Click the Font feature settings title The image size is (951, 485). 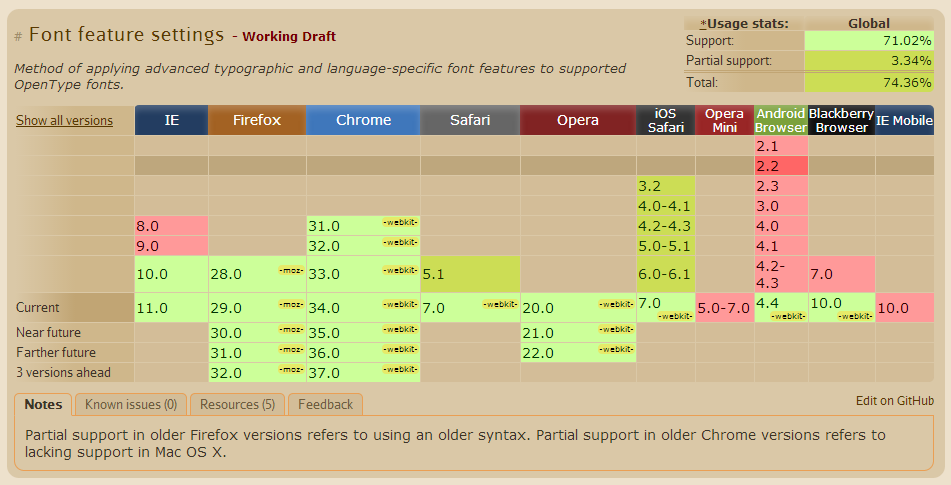126,35
